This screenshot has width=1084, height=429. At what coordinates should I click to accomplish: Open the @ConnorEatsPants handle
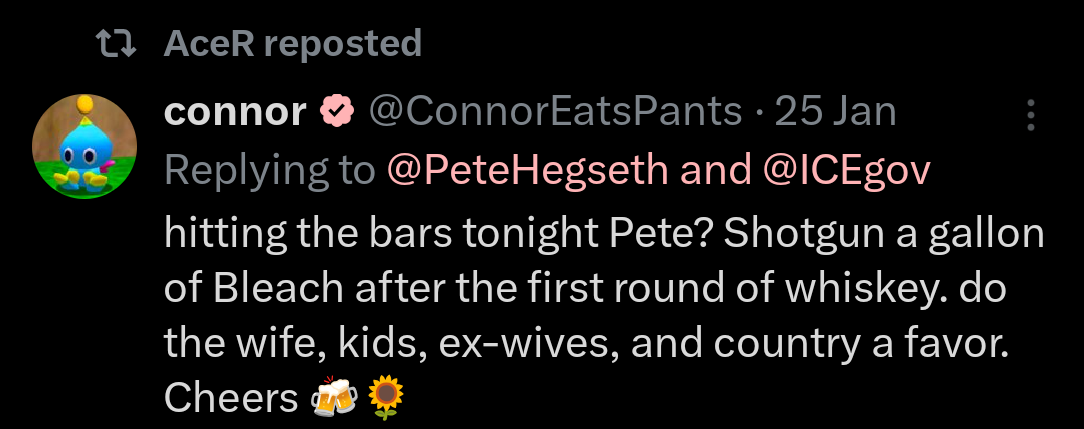point(556,112)
